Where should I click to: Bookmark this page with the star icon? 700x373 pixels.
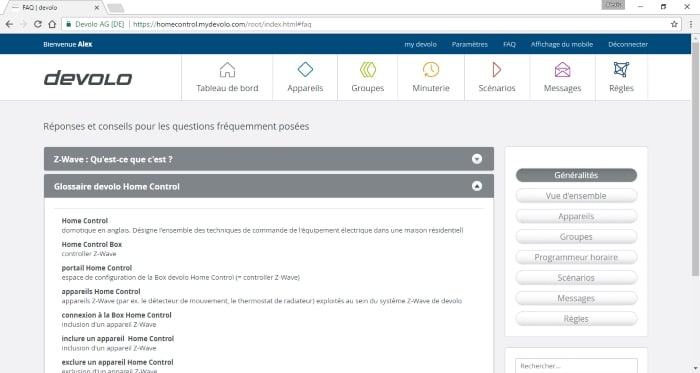point(674,24)
